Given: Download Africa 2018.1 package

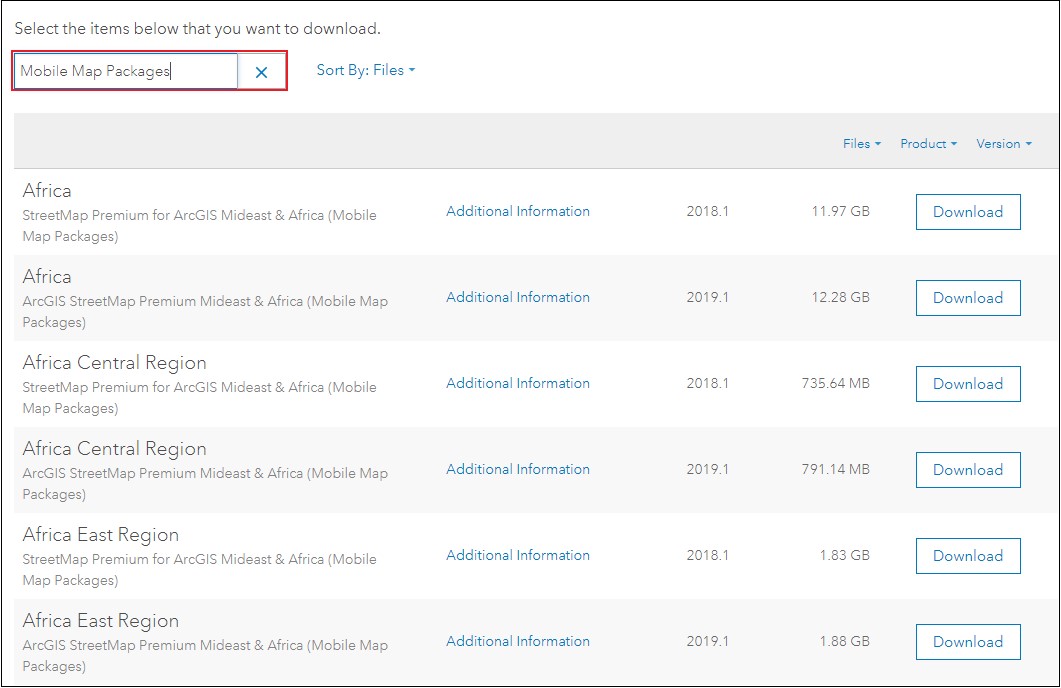Looking at the screenshot, I should [x=968, y=212].
